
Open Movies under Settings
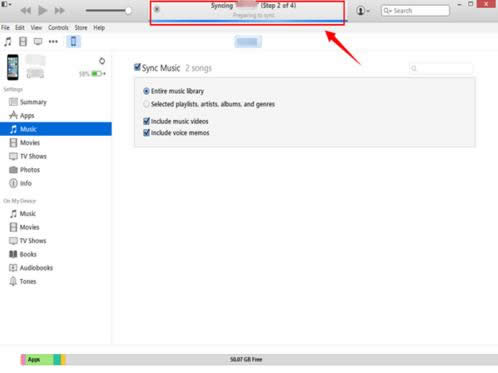click(x=56, y=143)
